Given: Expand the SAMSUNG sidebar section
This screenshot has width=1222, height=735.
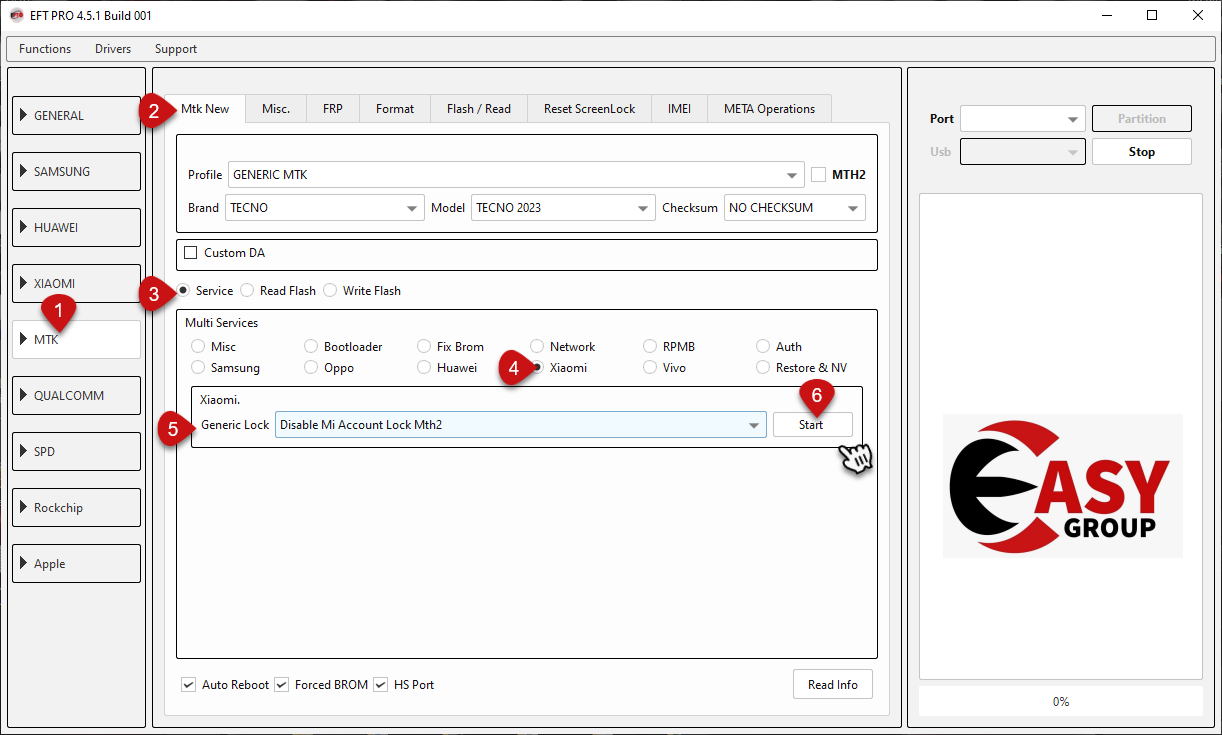Looking at the screenshot, I should point(76,171).
